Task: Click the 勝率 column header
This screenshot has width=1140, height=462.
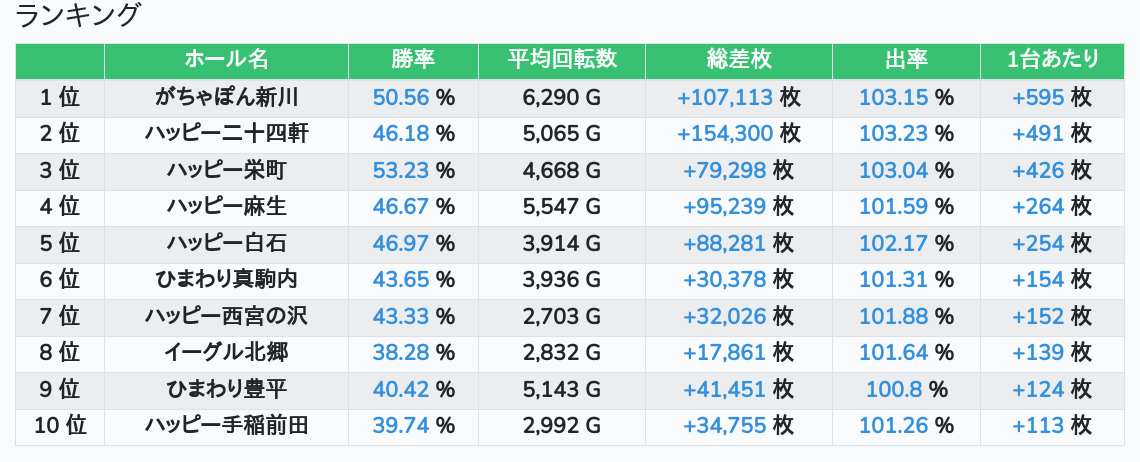Action: (413, 60)
